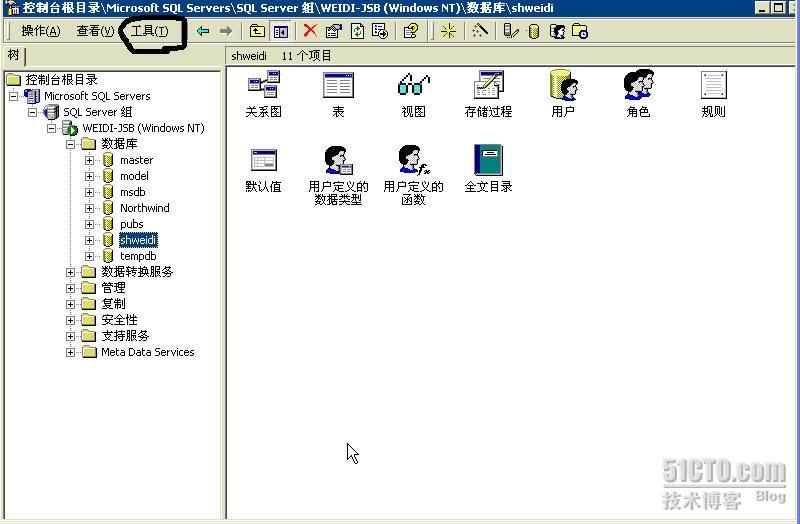The height and width of the screenshot is (524, 800).
Task: Click the green refresh icon
Action: coord(357,31)
